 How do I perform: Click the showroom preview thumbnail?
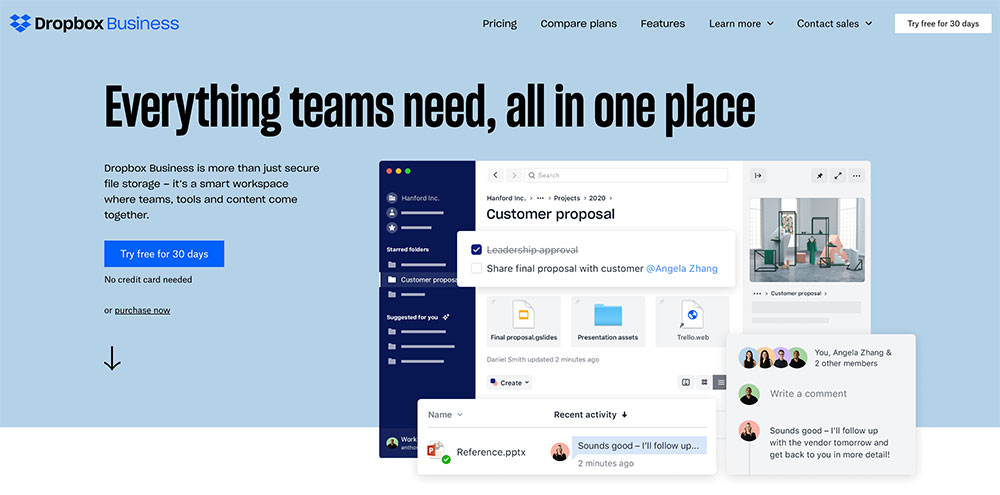click(x=807, y=240)
